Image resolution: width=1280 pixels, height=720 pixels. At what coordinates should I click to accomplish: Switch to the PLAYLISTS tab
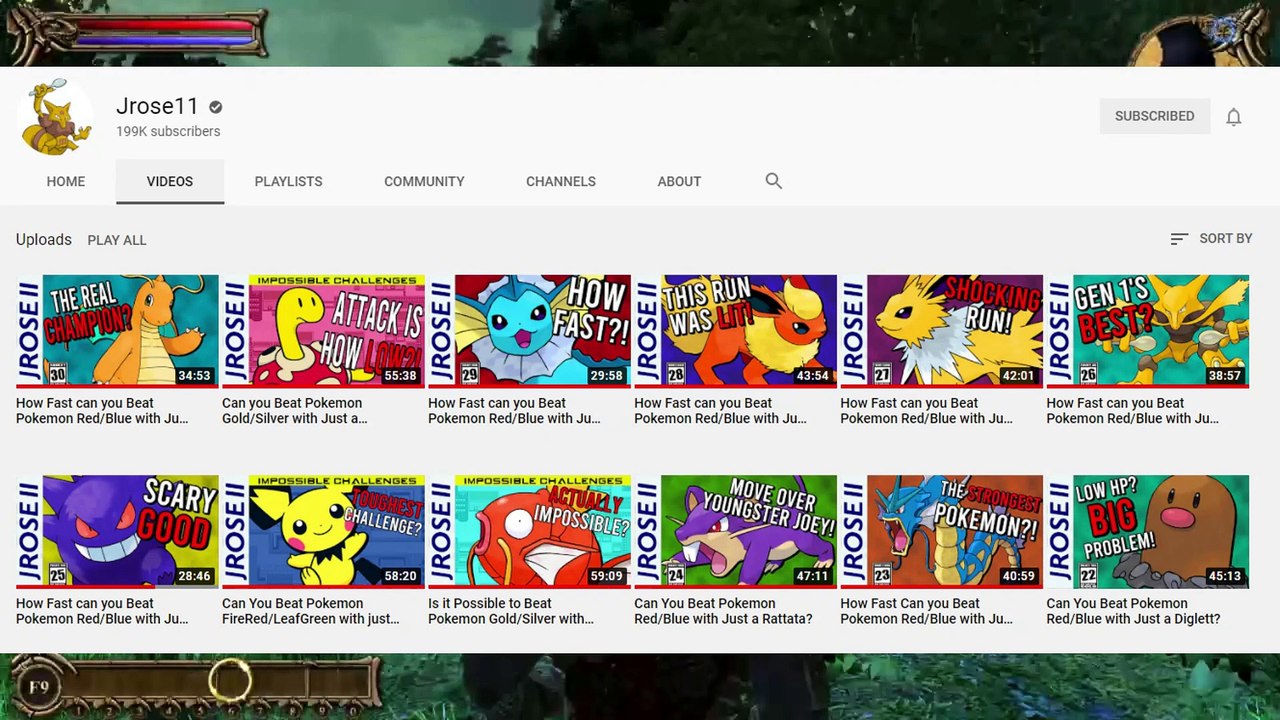click(288, 181)
